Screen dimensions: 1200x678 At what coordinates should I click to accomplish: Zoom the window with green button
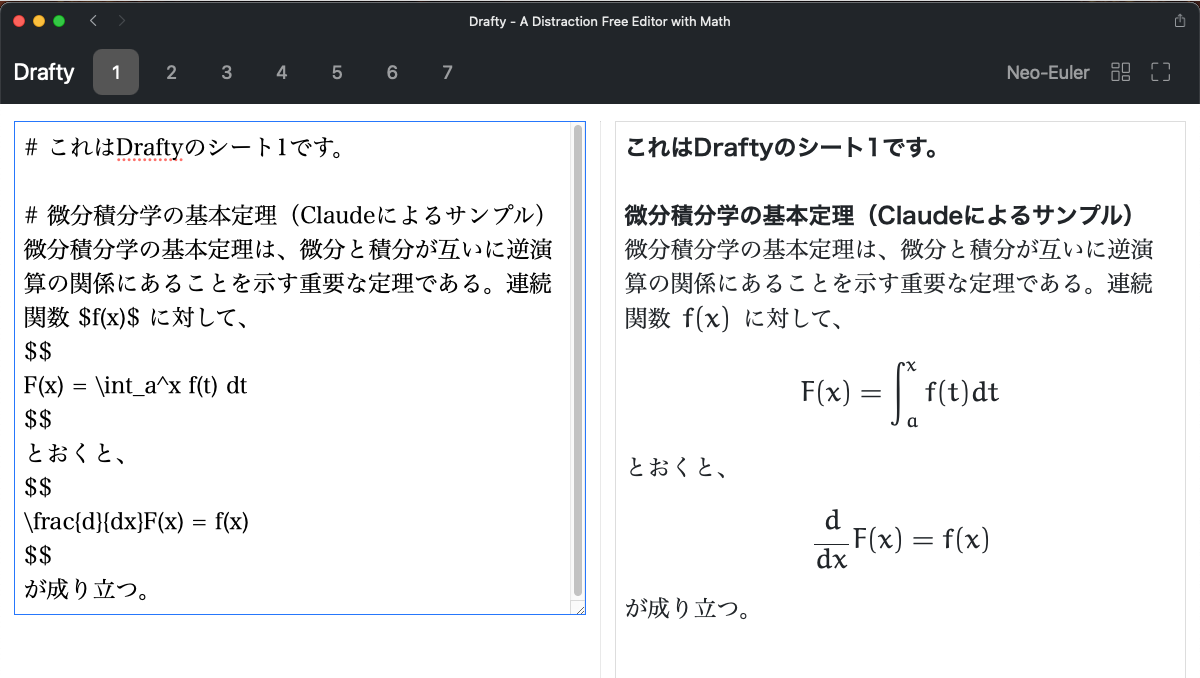point(59,21)
